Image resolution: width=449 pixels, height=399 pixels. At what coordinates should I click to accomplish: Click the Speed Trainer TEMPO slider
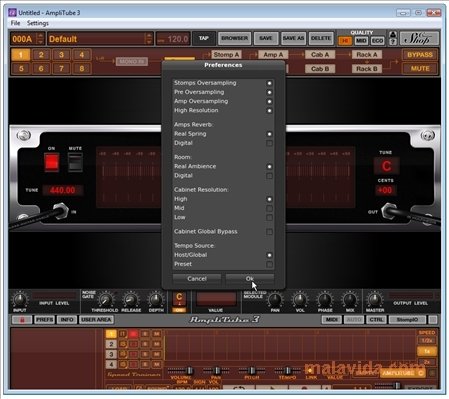coord(287,370)
